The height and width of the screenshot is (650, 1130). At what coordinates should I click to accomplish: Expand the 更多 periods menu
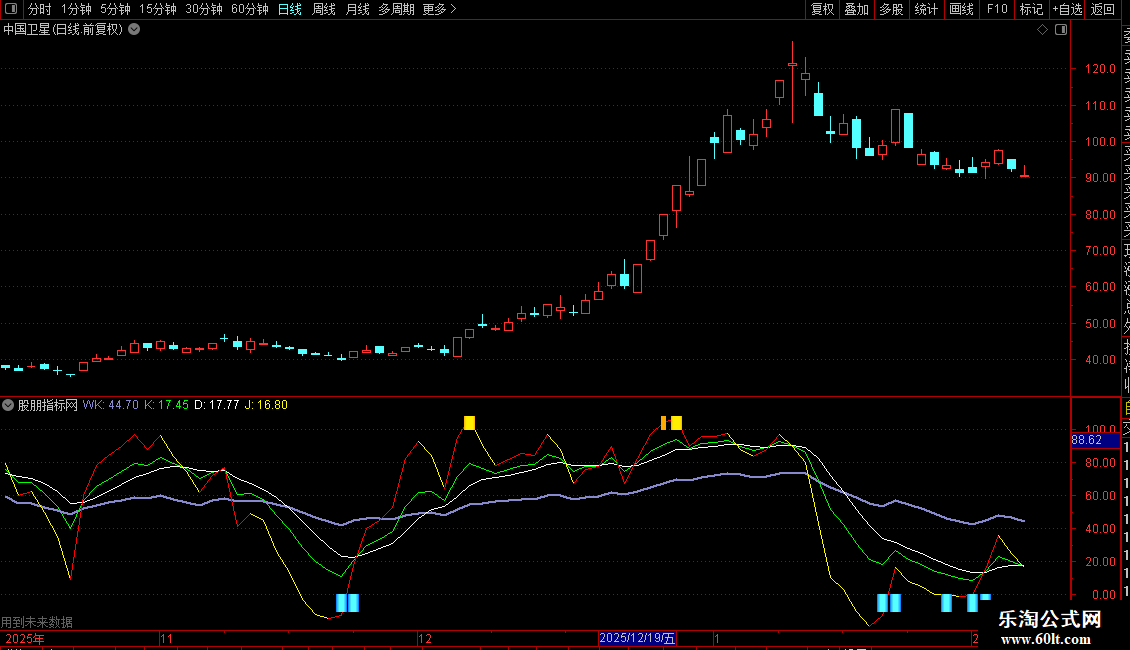[x=439, y=9]
